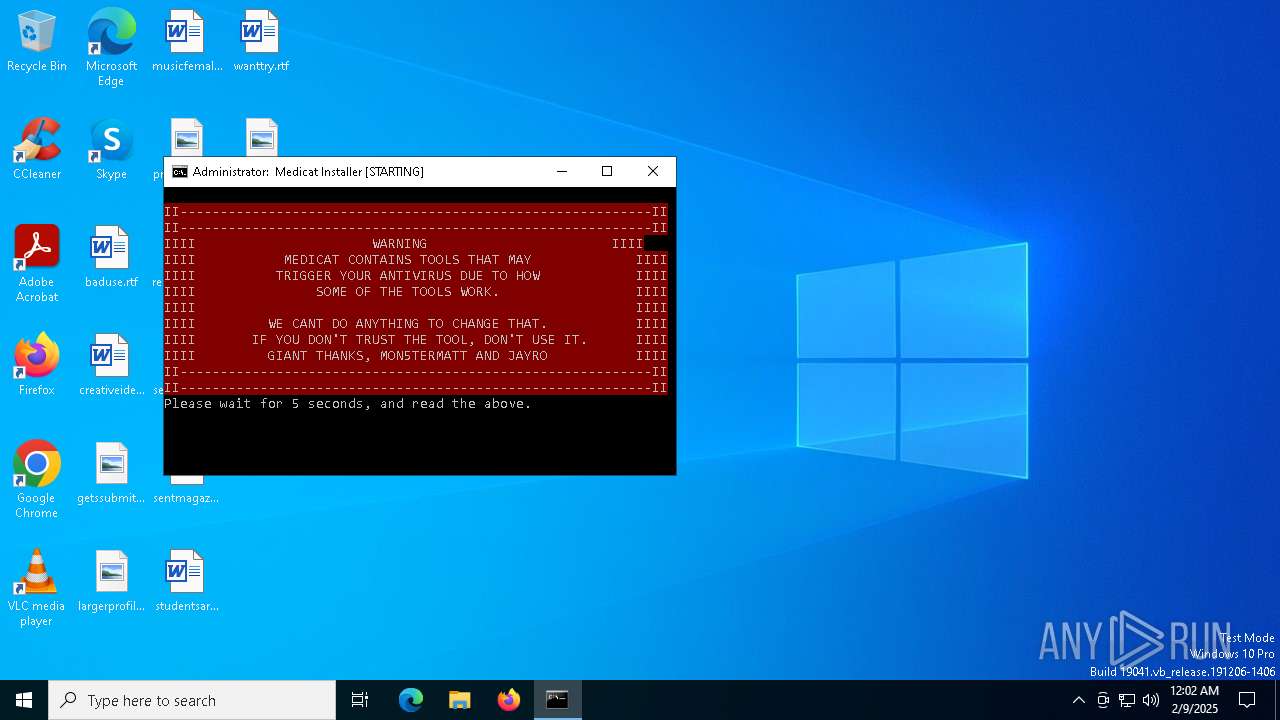Click the Medicat Installer title bar text

(x=308, y=172)
